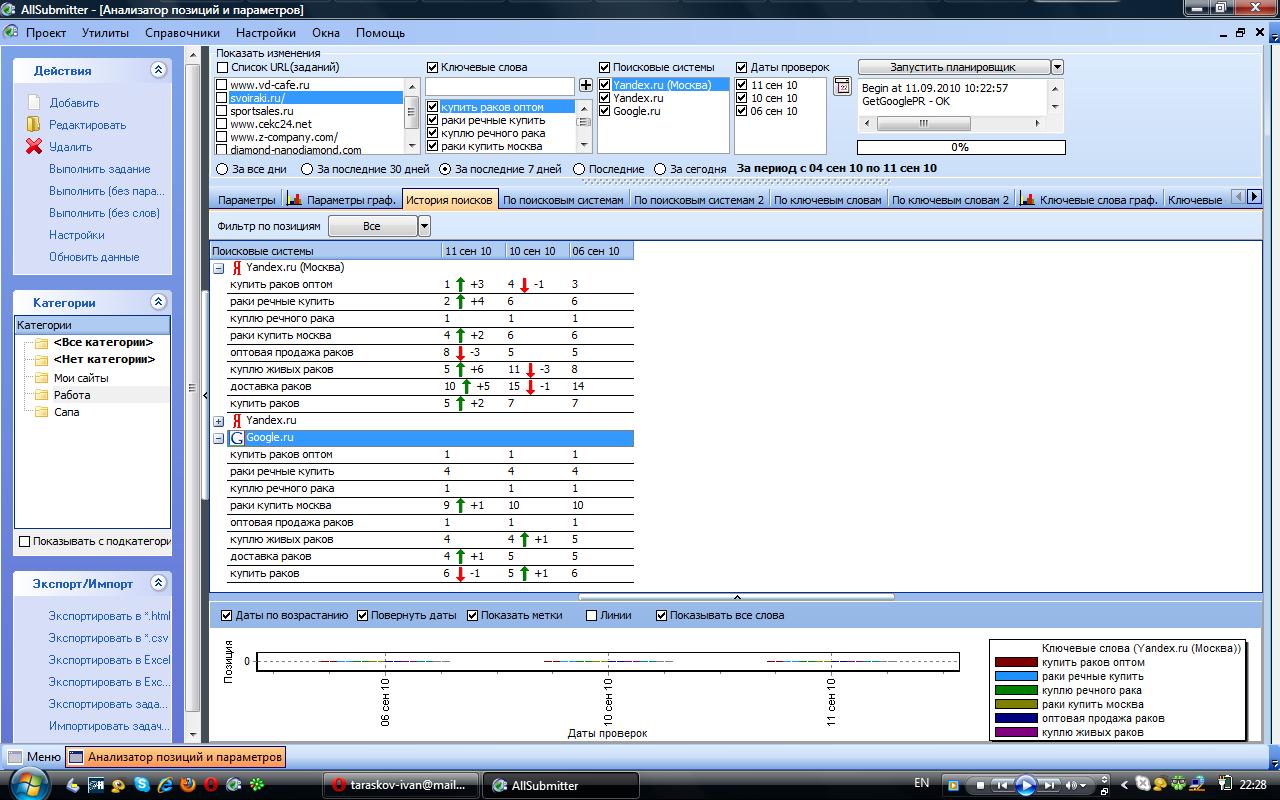Toggle Показывать с подкатегориями checkbox

point(25,541)
